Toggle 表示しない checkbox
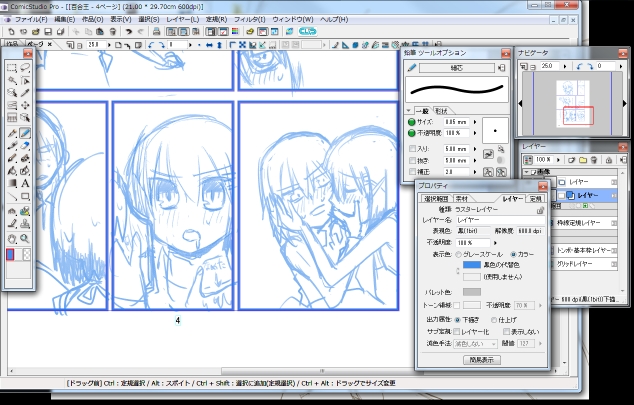The height and width of the screenshot is (405, 634). tap(506, 332)
